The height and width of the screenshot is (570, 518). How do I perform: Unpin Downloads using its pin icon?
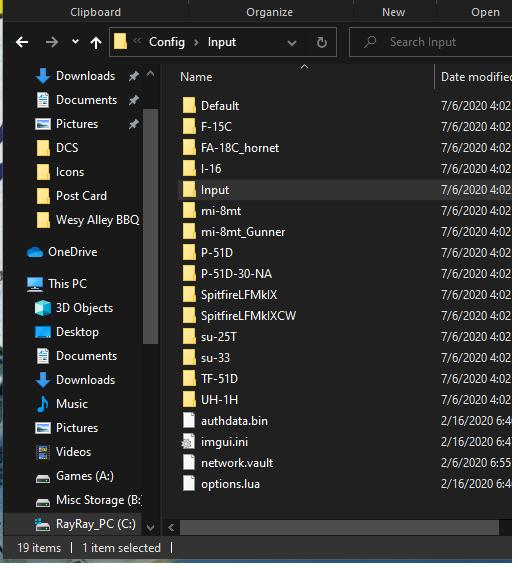coord(134,76)
